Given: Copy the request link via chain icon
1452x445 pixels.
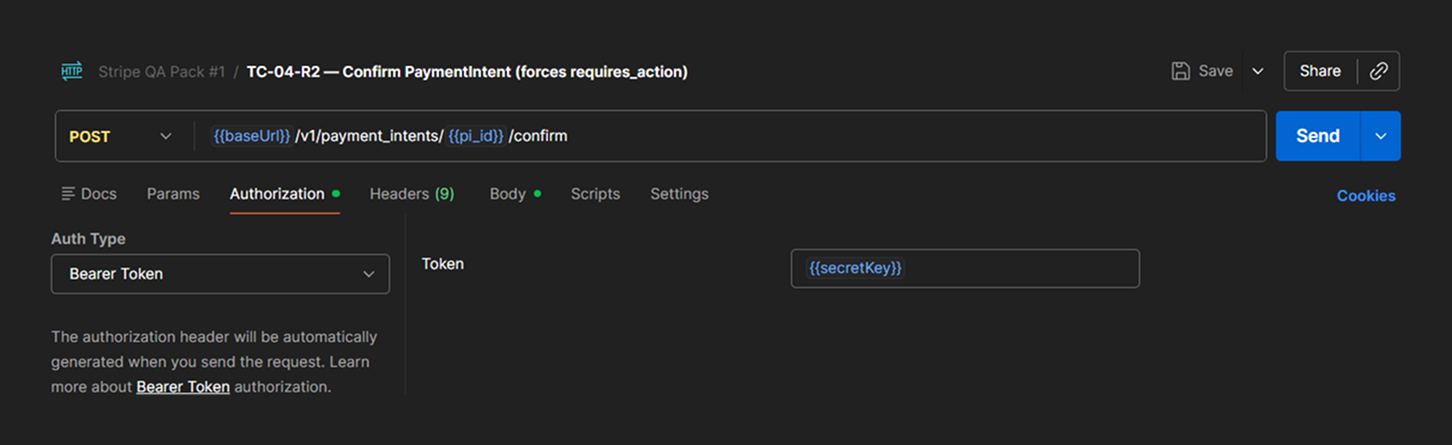Looking at the screenshot, I should pos(1379,71).
